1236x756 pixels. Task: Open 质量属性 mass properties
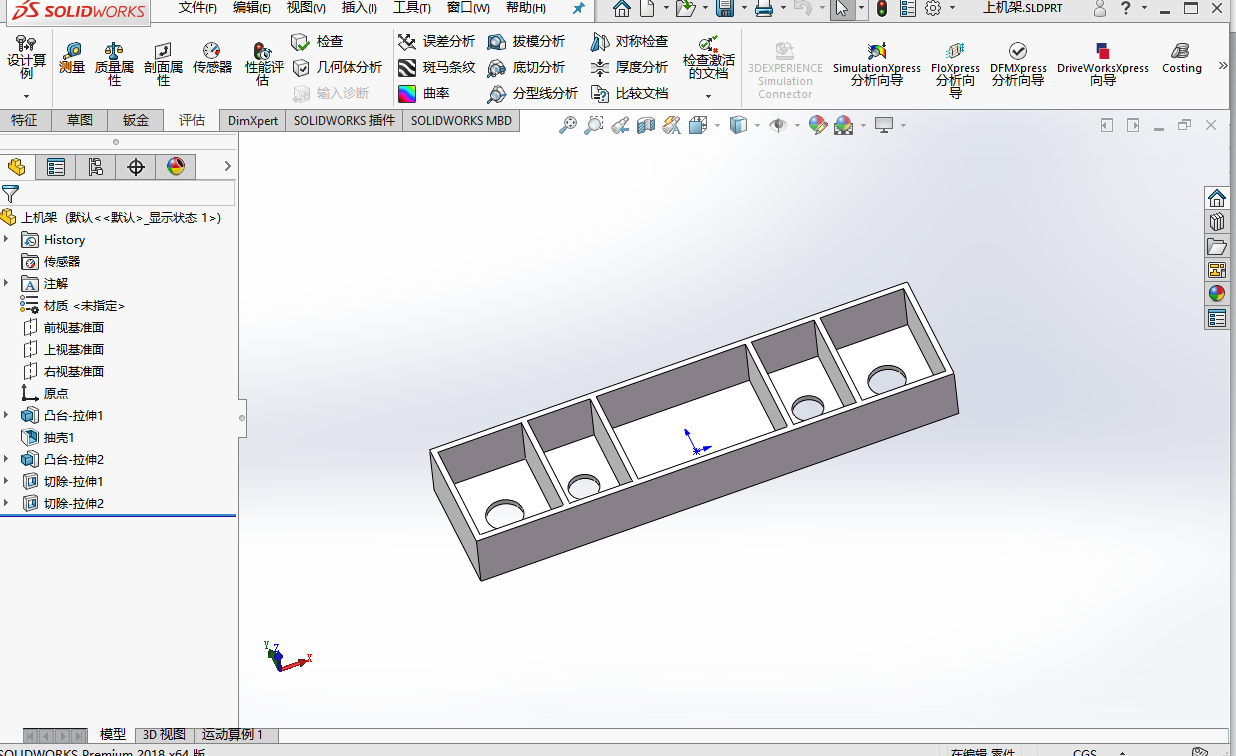114,64
